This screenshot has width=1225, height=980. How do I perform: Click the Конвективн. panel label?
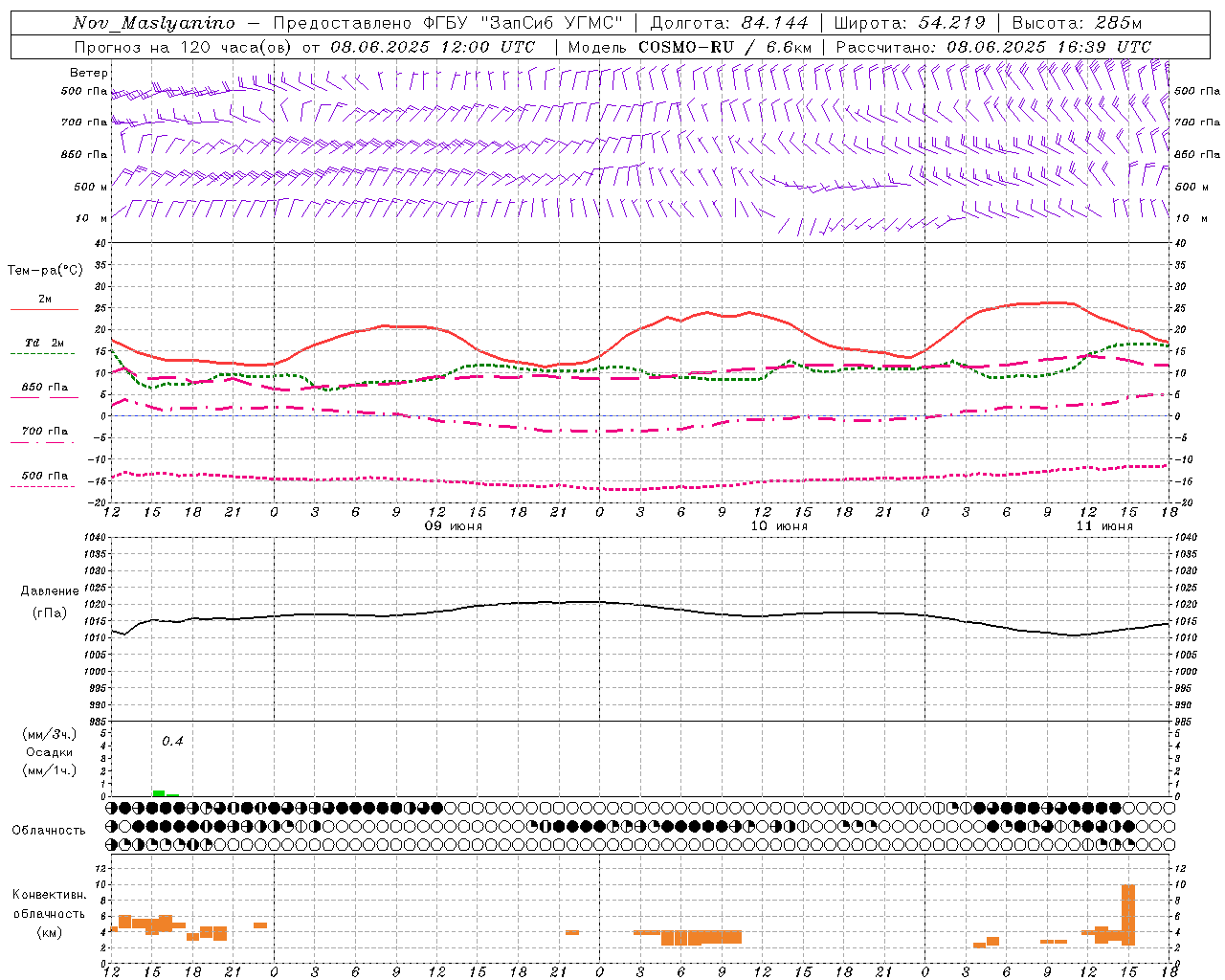pos(50,895)
